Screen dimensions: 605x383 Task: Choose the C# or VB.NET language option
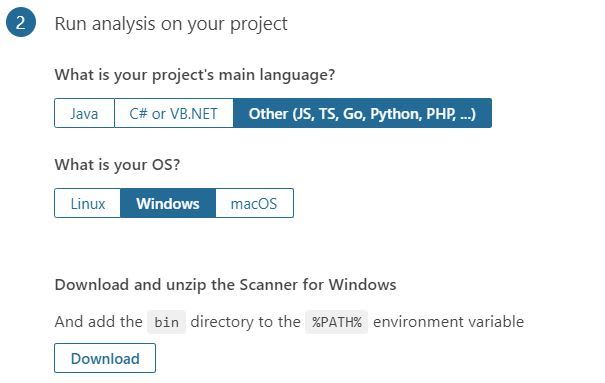174,113
